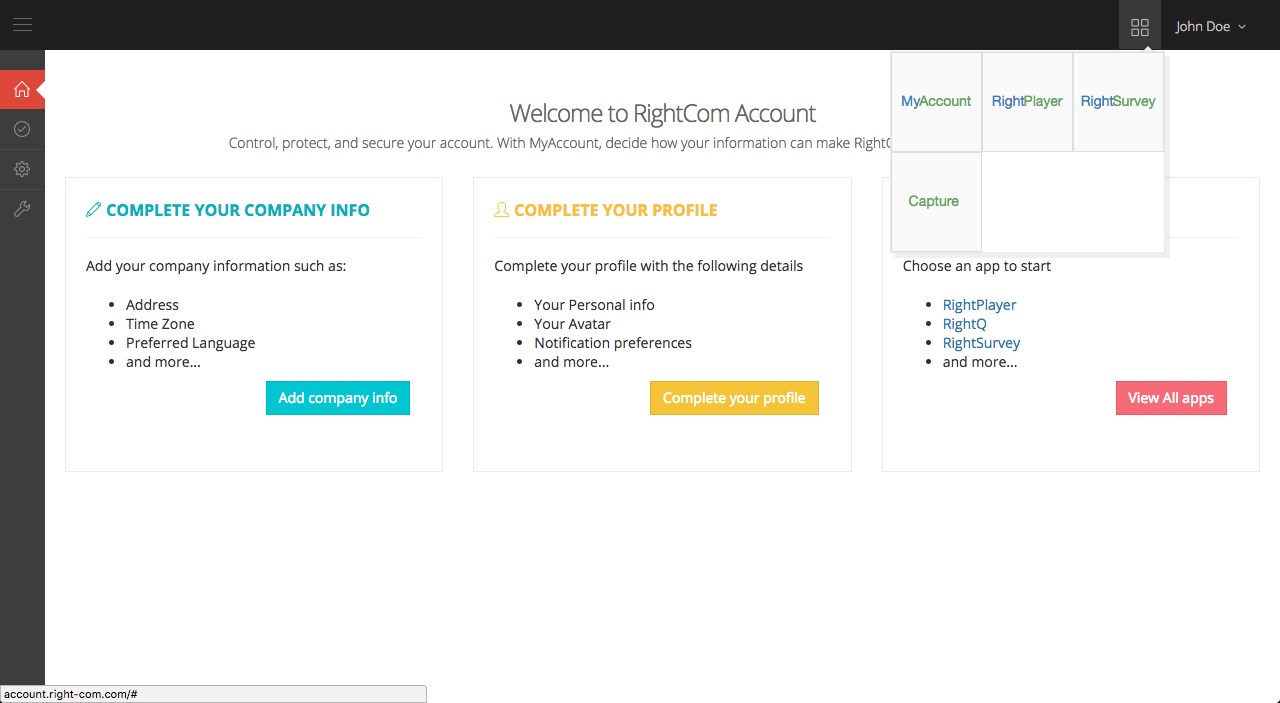
Task: Click the Preferred Language list item
Action: click(190, 343)
